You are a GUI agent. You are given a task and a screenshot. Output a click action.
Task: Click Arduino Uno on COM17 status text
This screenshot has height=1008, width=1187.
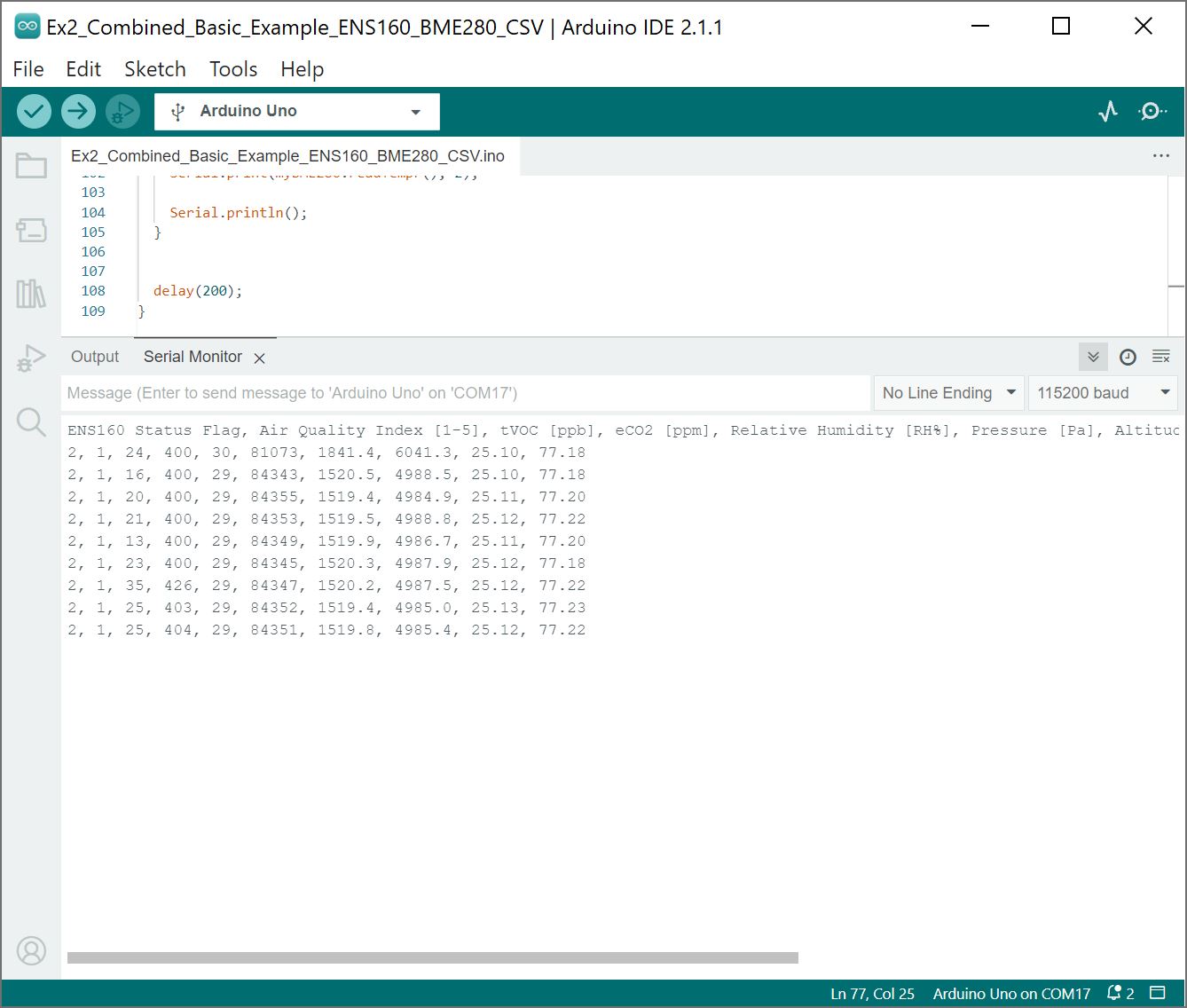click(1011, 994)
